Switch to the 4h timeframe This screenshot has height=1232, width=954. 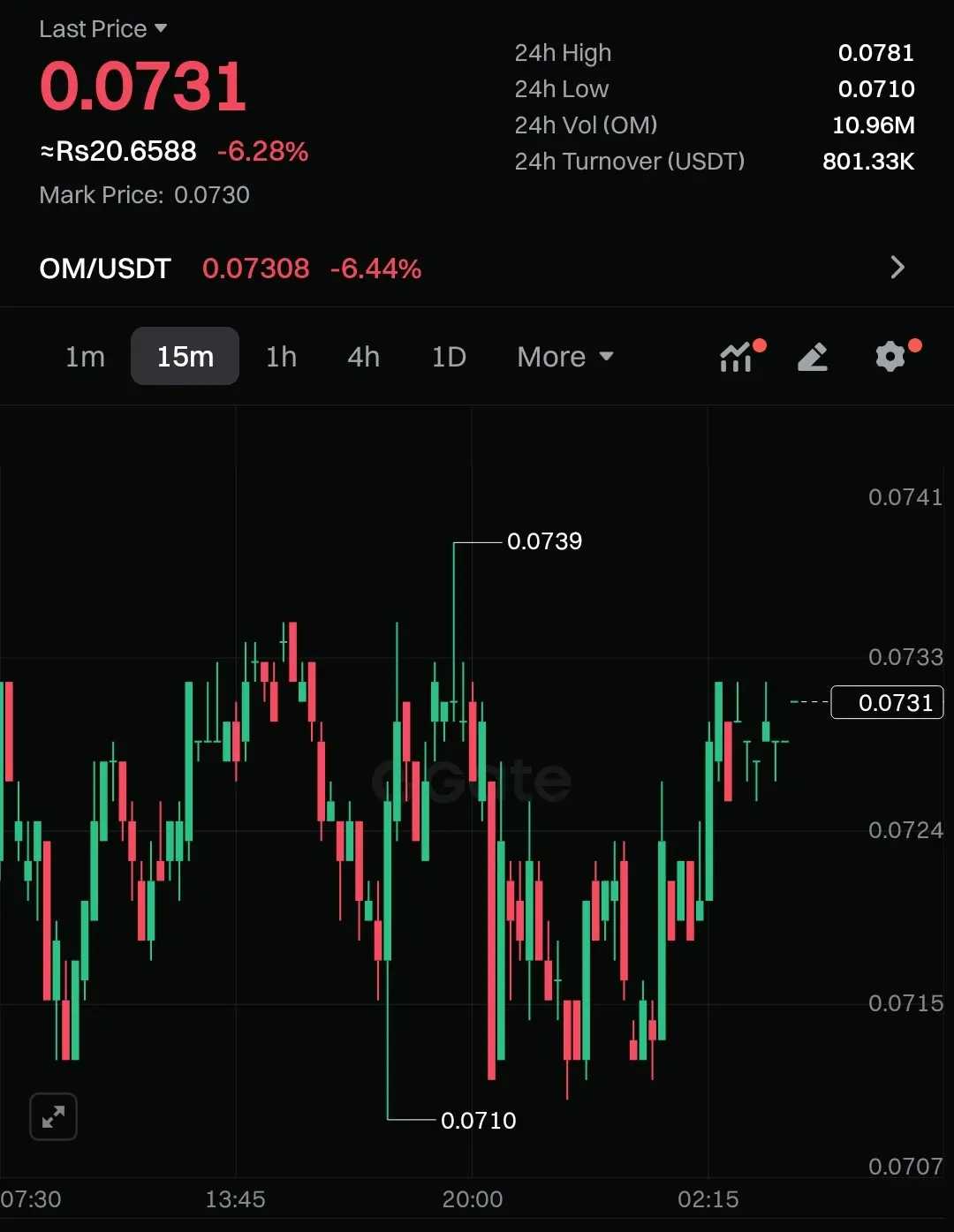364,357
